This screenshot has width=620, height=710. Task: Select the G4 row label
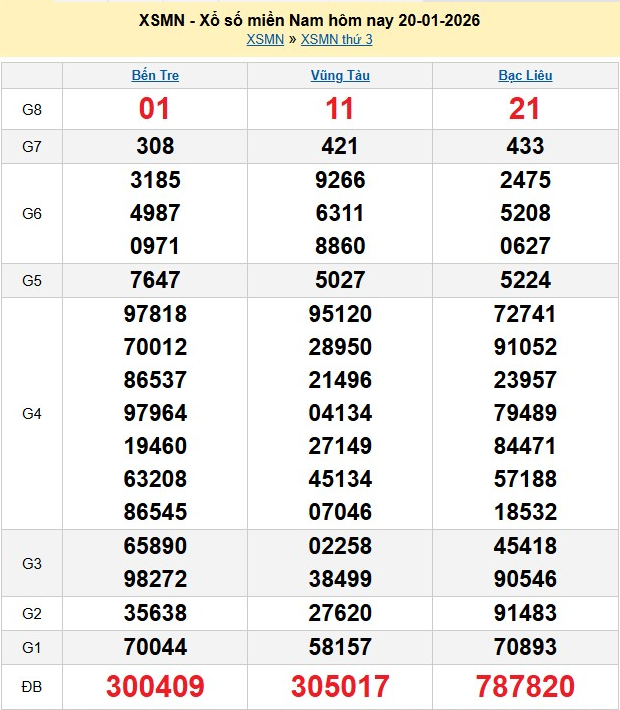pos(32,413)
